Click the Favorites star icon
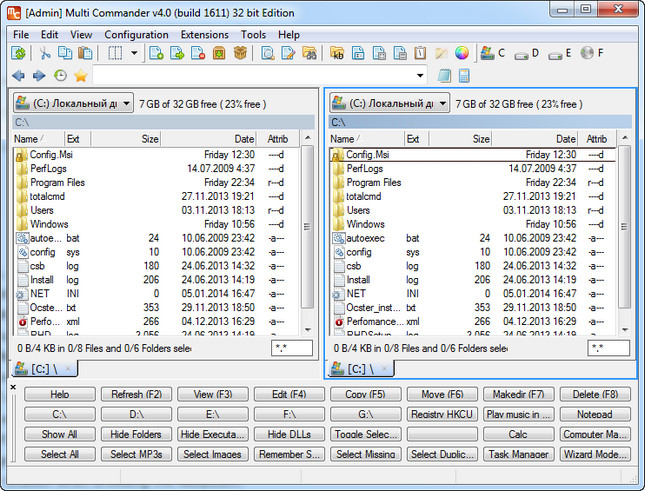645x491 pixels. coord(81,76)
